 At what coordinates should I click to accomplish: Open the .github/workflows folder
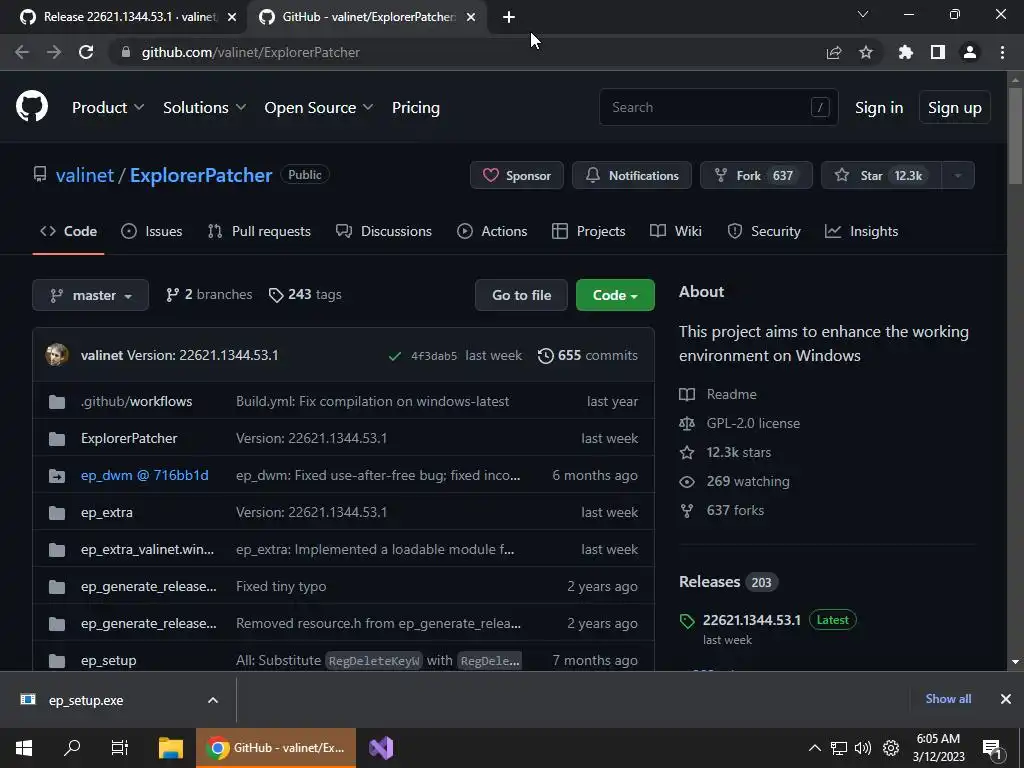(x=136, y=401)
